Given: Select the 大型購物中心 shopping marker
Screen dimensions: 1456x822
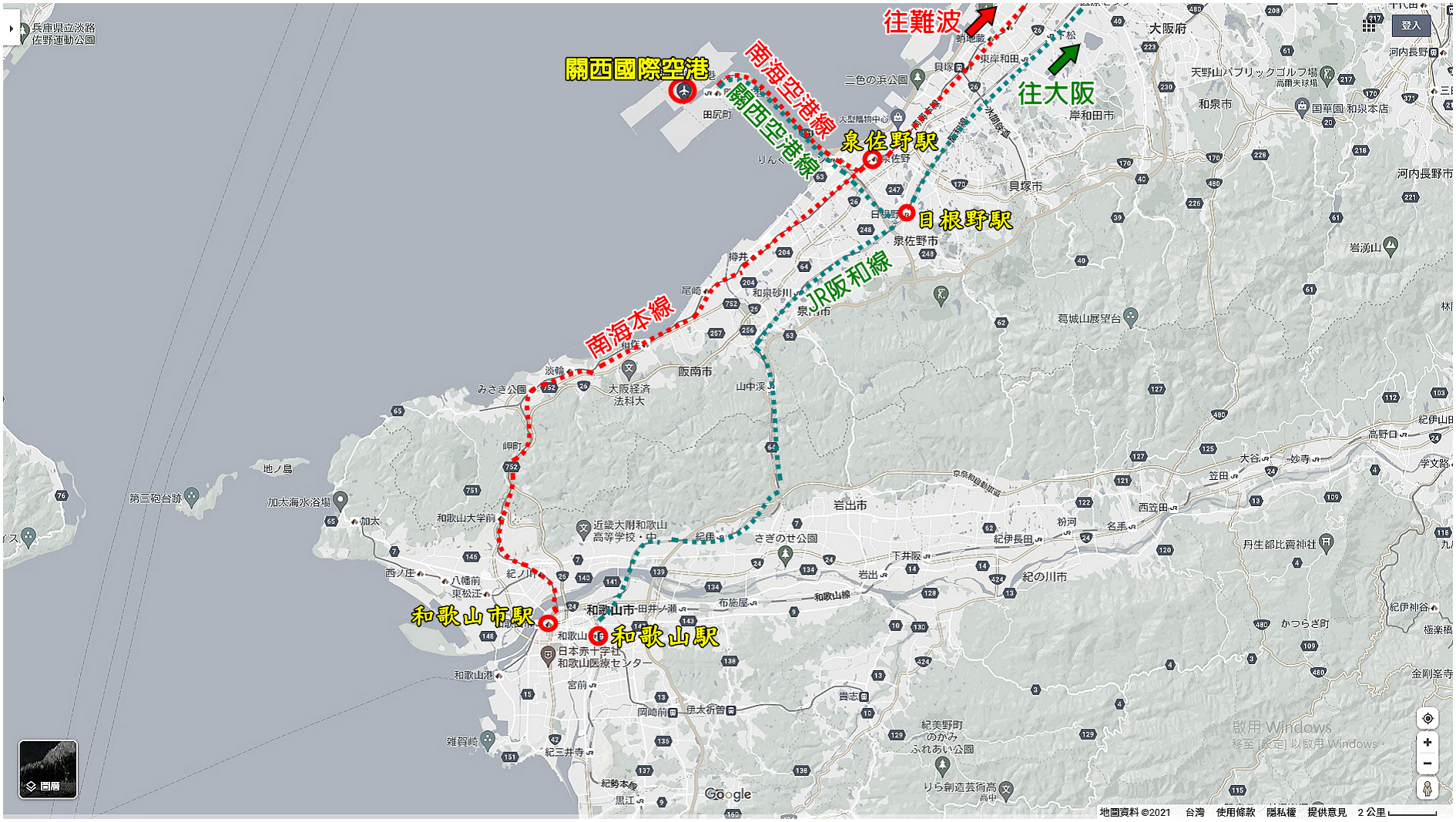Looking at the screenshot, I should pos(897,118).
